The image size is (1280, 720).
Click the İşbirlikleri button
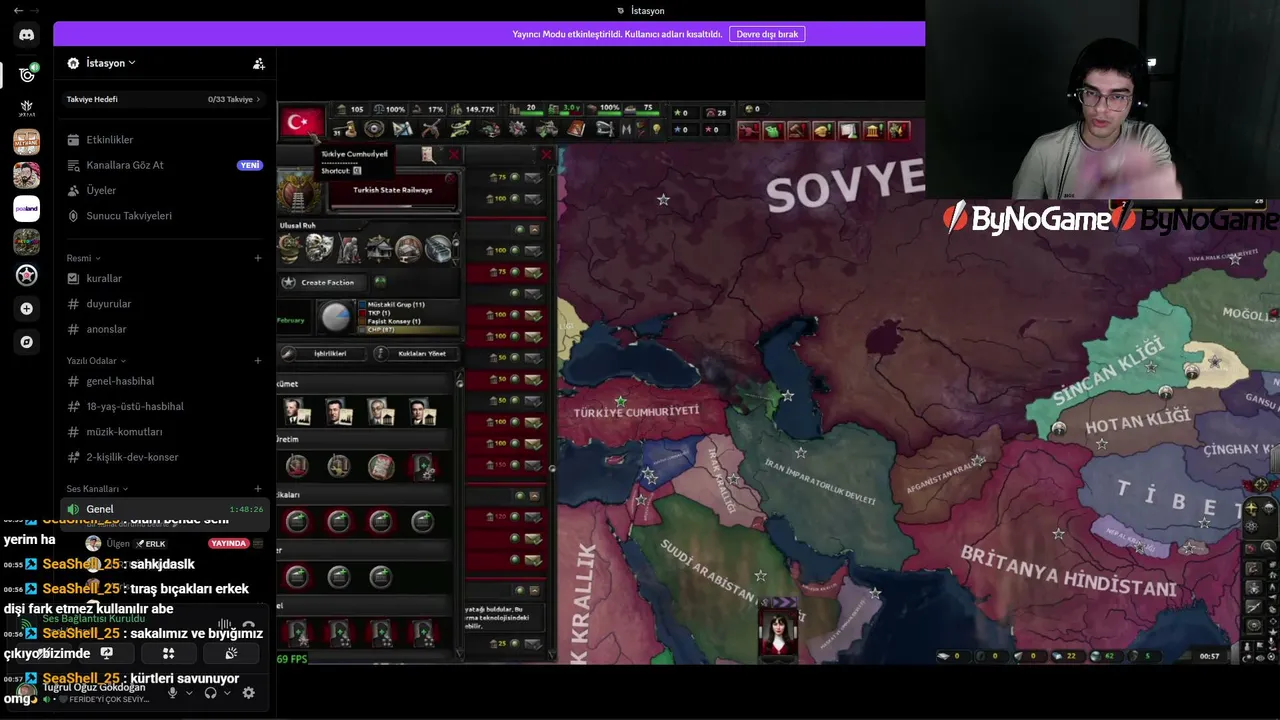(x=322, y=353)
